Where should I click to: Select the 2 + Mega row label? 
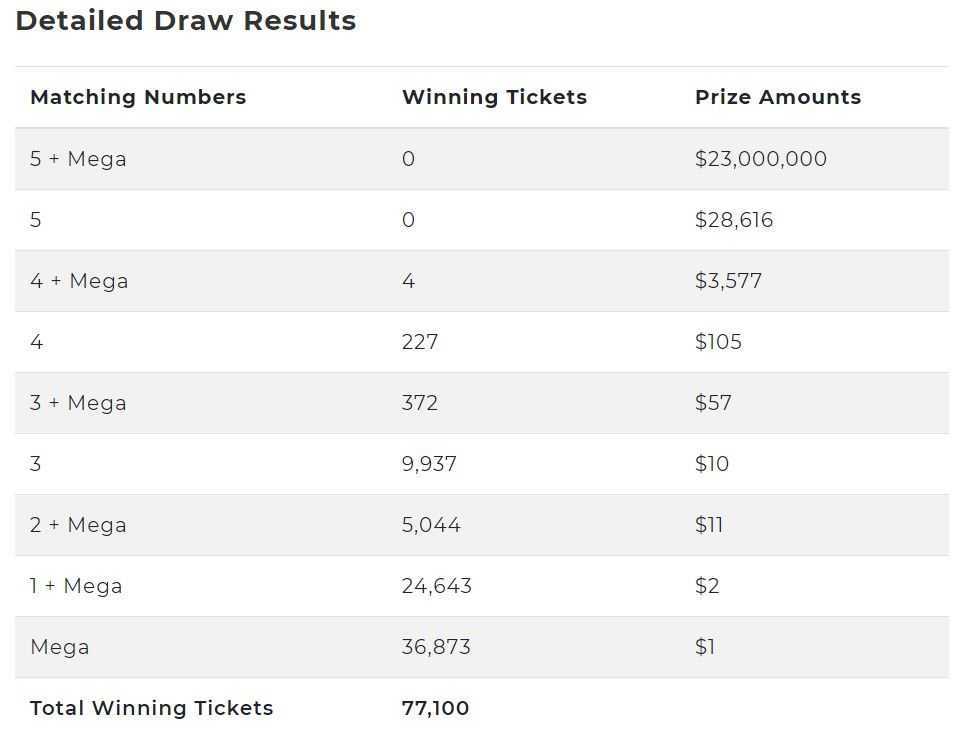(x=78, y=525)
